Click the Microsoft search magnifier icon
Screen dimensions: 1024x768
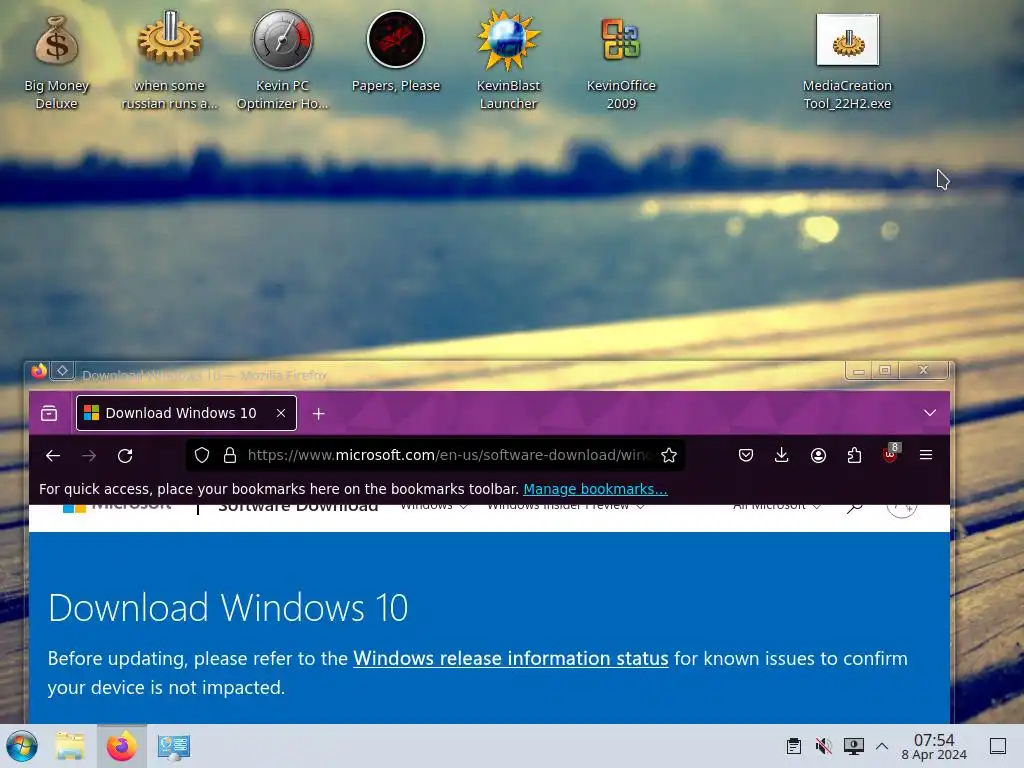click(x=854, y=507)
